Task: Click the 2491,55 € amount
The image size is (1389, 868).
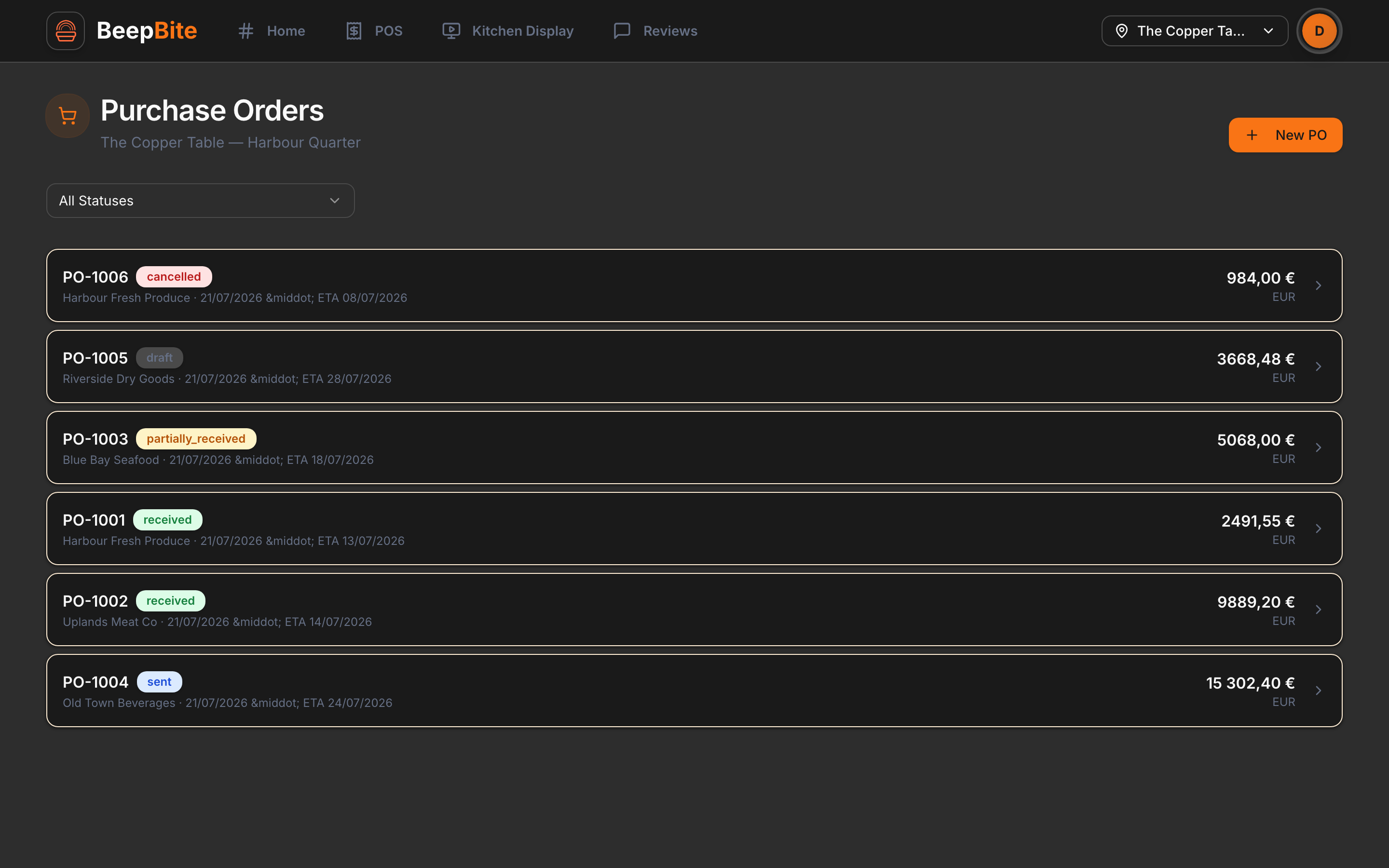Action: [x=1258, y=521]
